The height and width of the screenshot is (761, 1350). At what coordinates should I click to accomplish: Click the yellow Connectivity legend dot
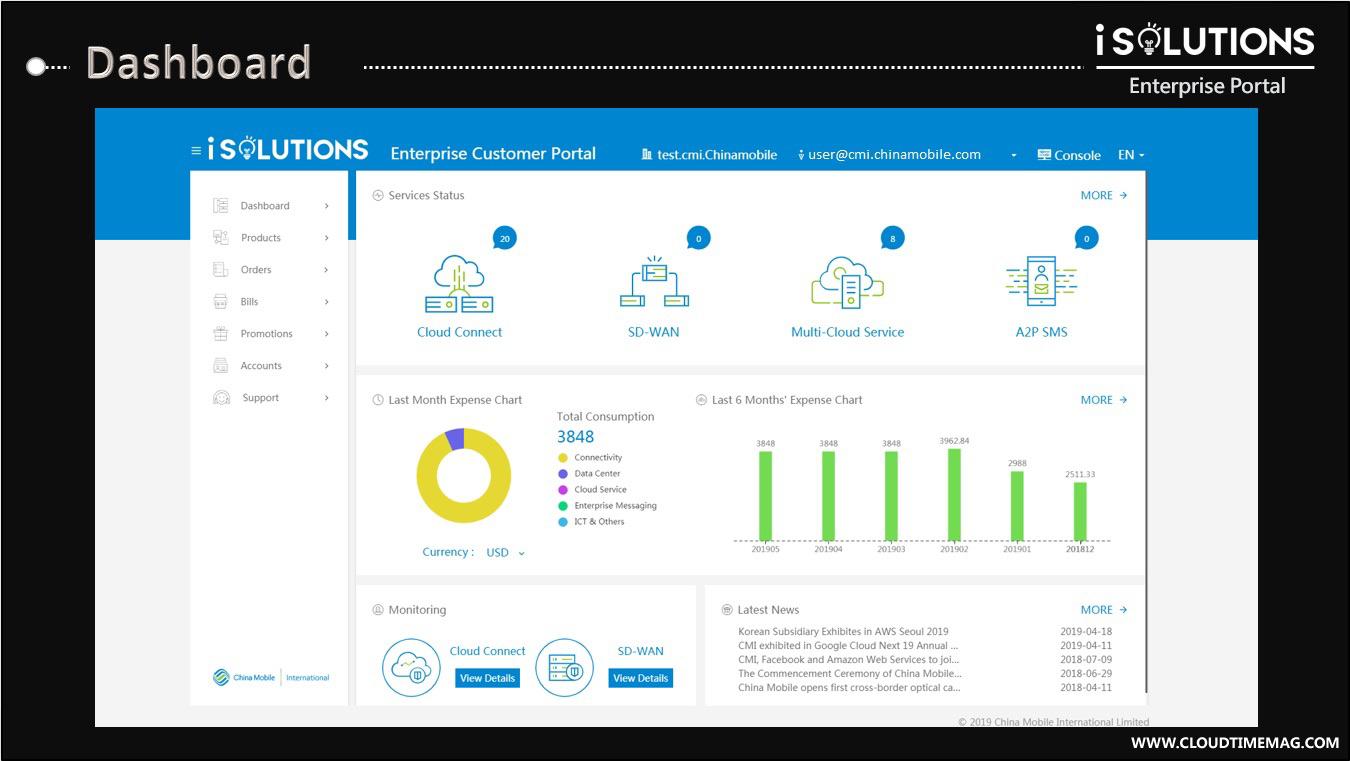pos(563,458)
